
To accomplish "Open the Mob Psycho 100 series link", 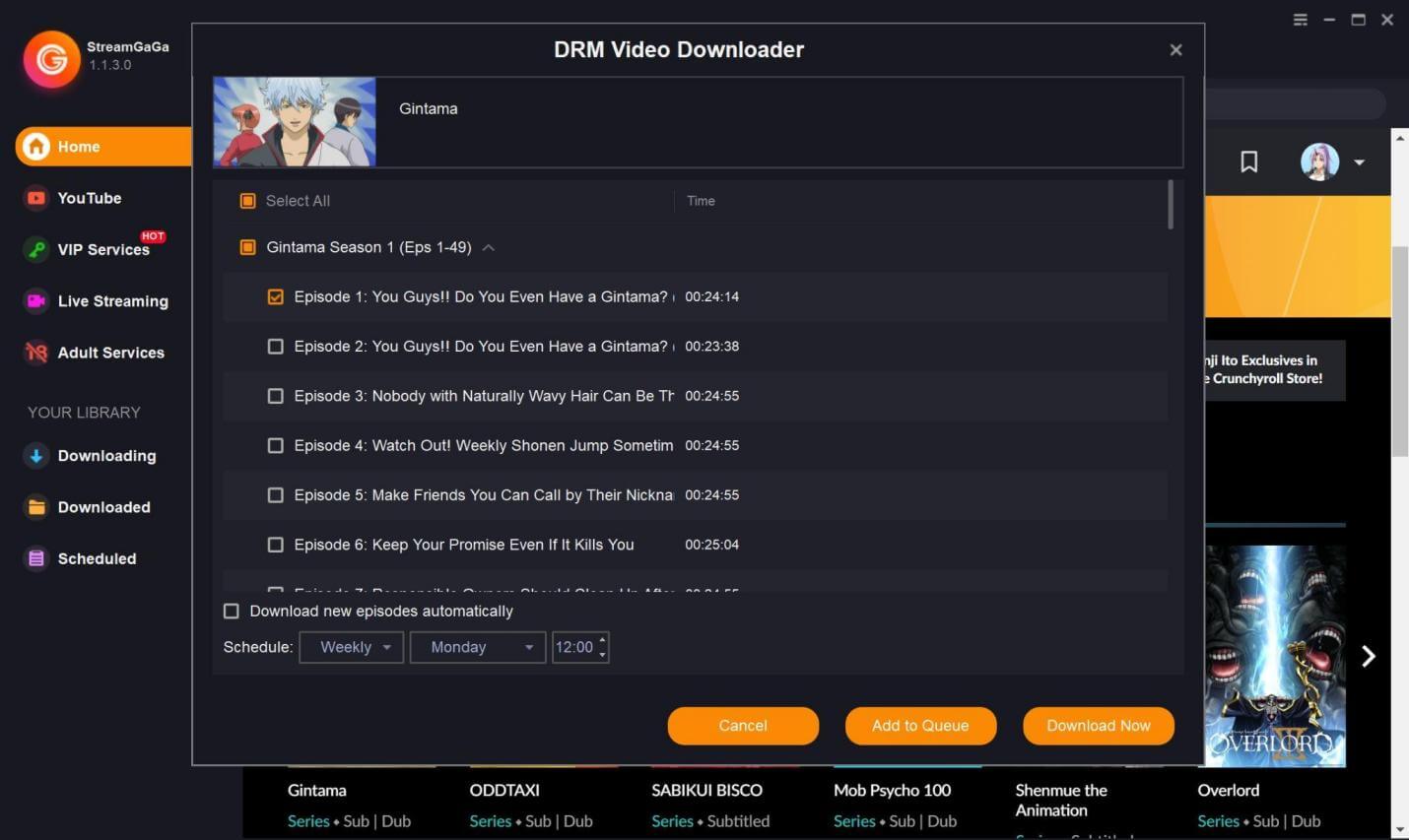I will (x=892, y=791).
